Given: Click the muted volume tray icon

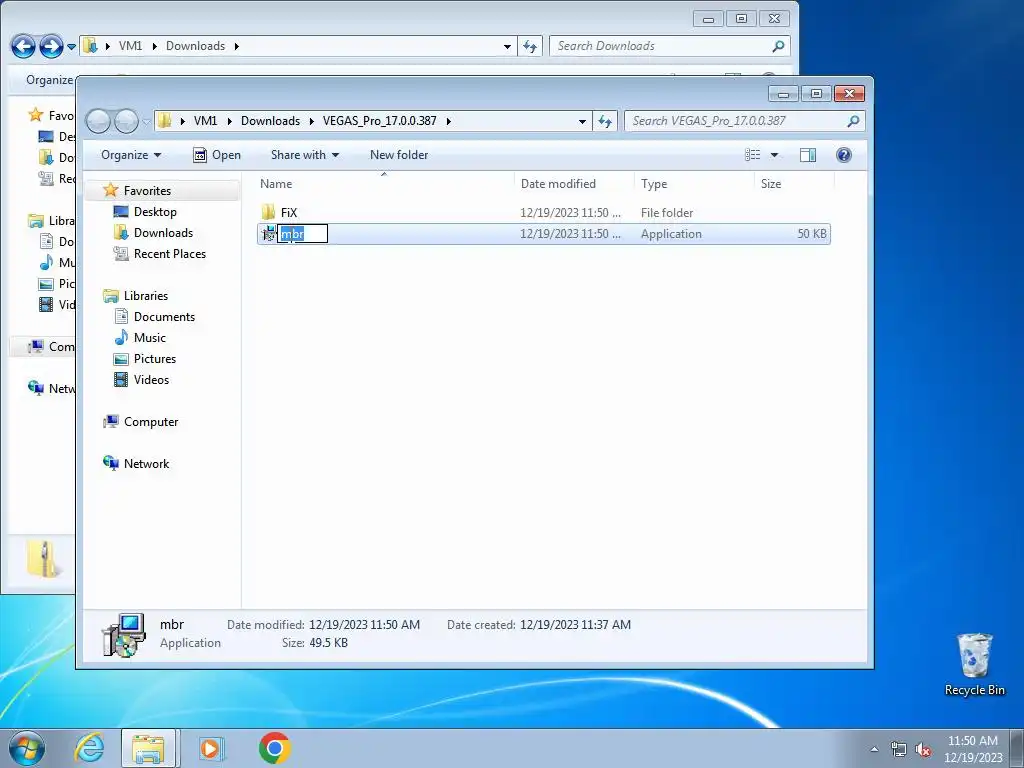Looking at the screenshot, I should pos(923,748).
